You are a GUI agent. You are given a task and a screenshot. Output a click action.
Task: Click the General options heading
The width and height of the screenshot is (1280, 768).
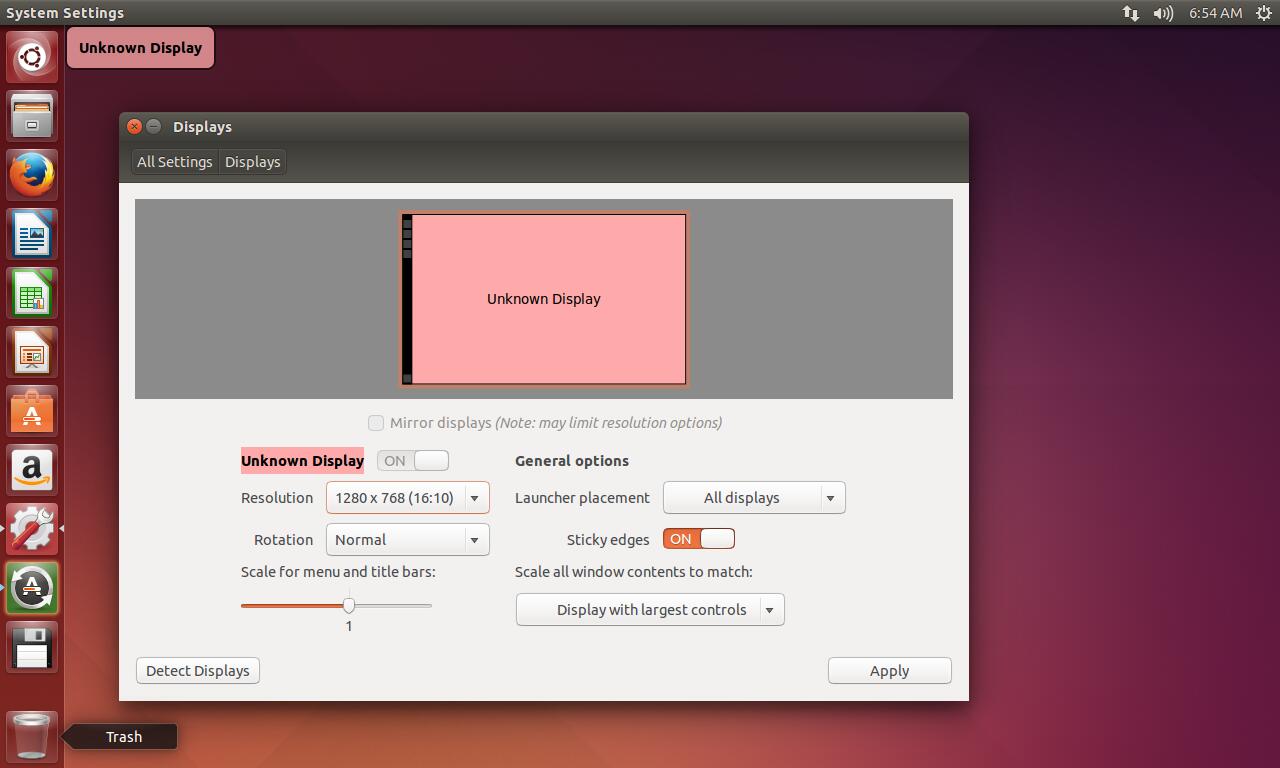point(572,460)
